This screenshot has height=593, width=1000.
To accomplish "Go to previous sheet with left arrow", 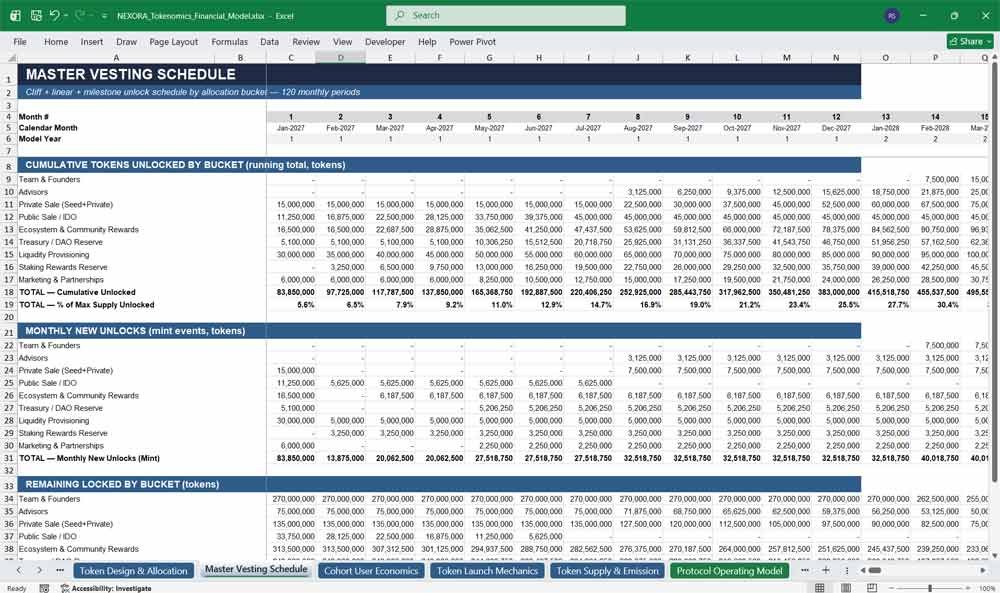I will coord(19,571).
